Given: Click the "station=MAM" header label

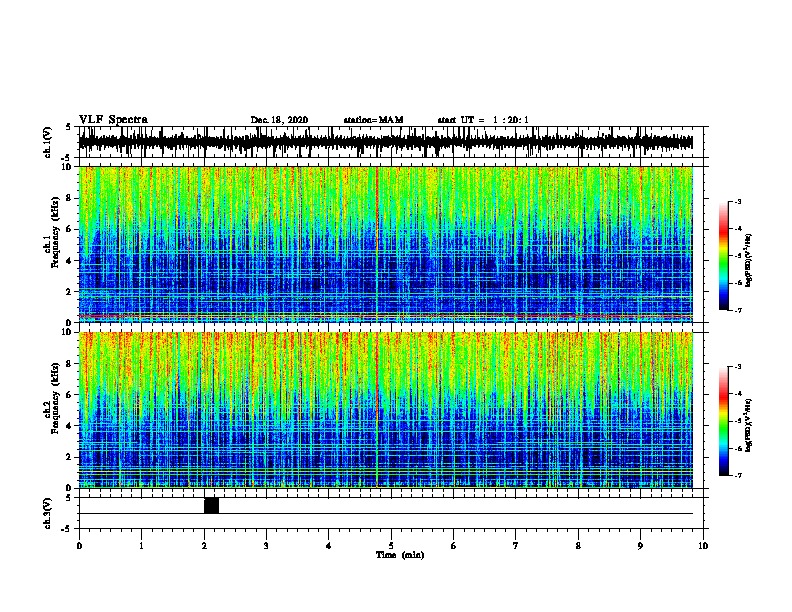Looking at the screenshot, I should [373, 120].
